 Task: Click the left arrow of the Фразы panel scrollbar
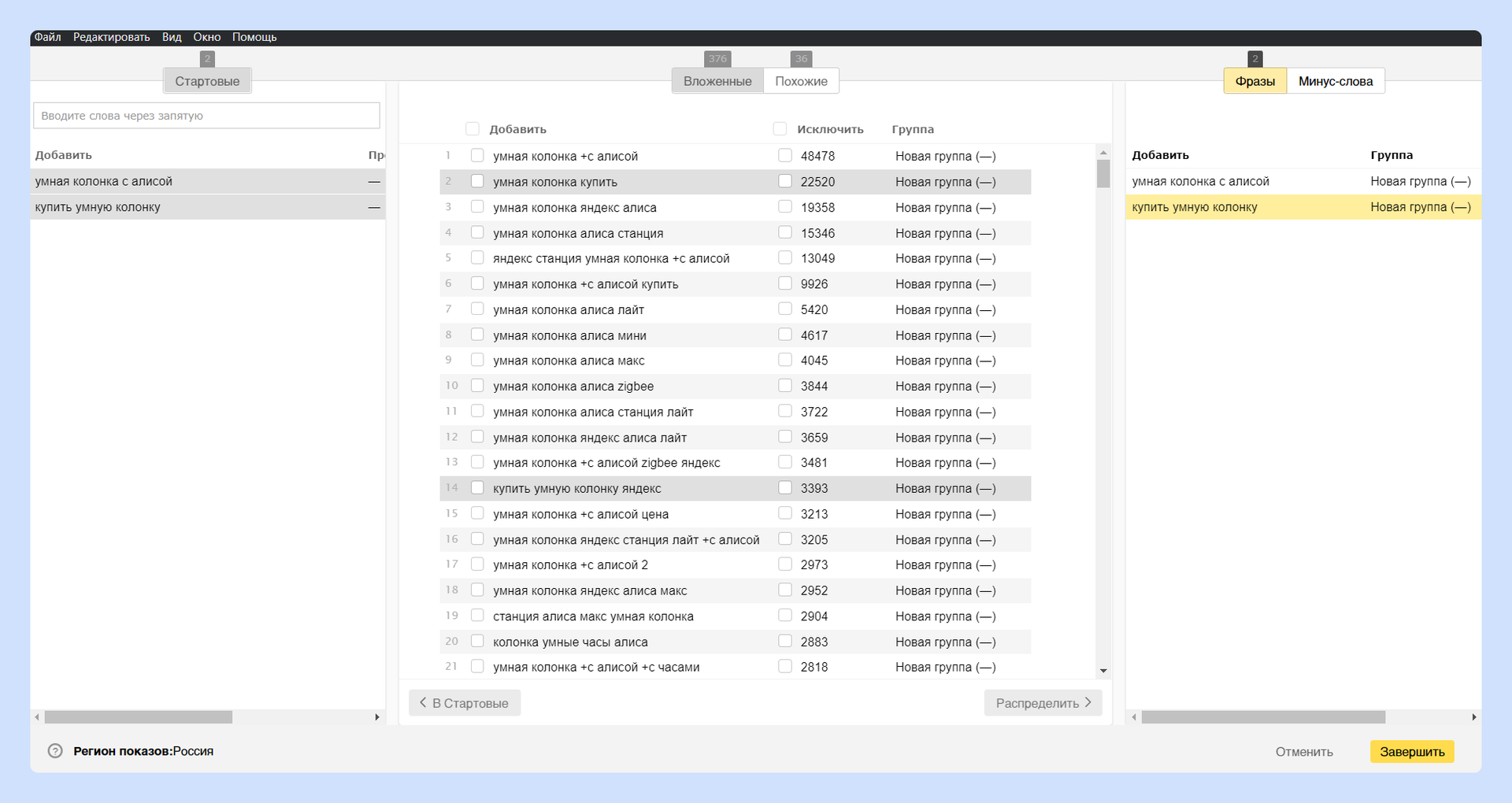click(x=1134, y=717)
